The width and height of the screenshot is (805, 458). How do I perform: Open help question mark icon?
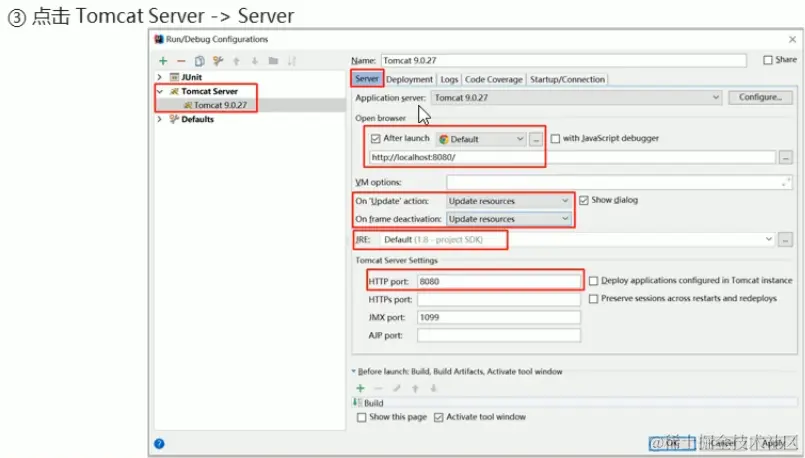159,444
